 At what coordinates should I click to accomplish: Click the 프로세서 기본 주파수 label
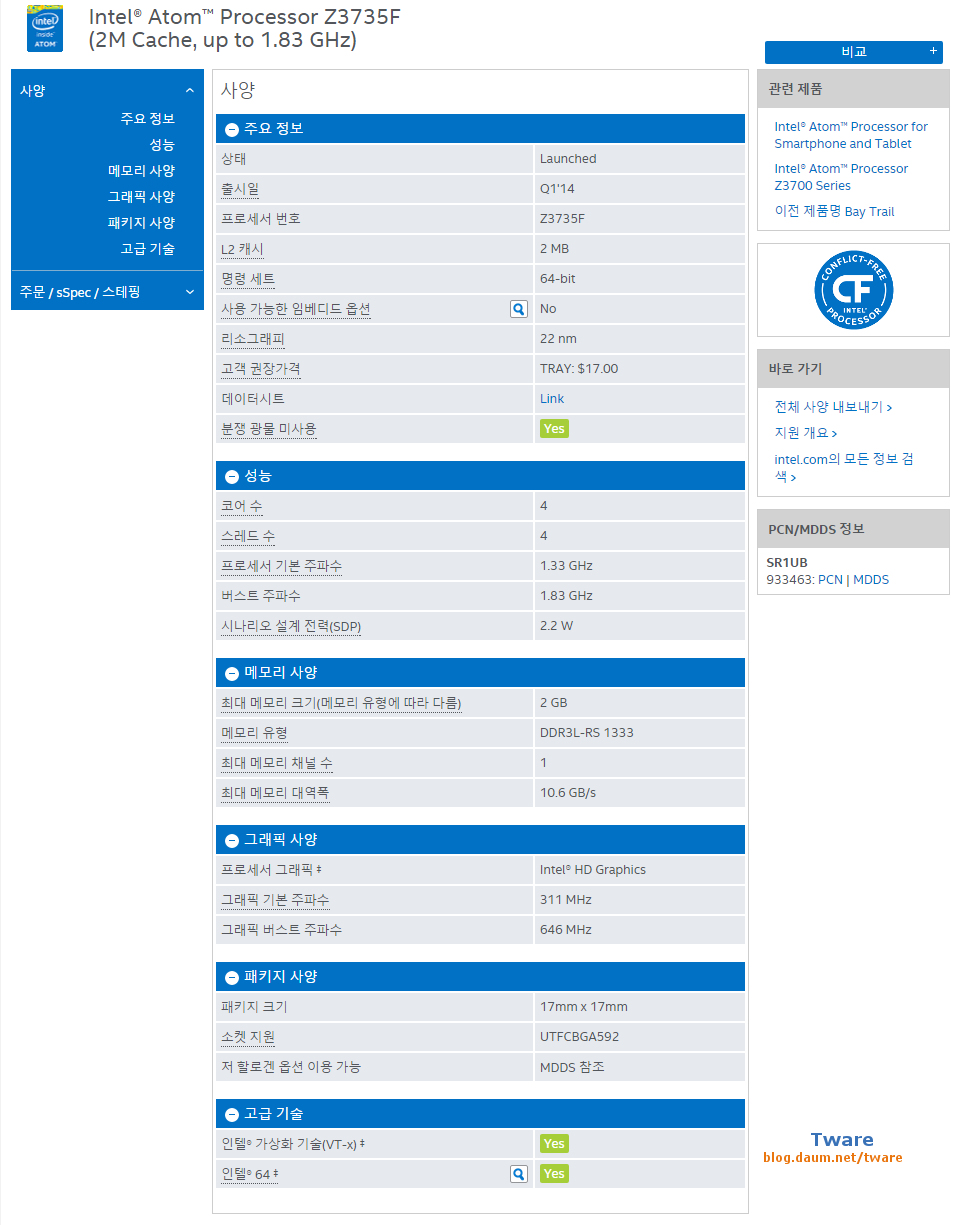(x=282, y=566)
